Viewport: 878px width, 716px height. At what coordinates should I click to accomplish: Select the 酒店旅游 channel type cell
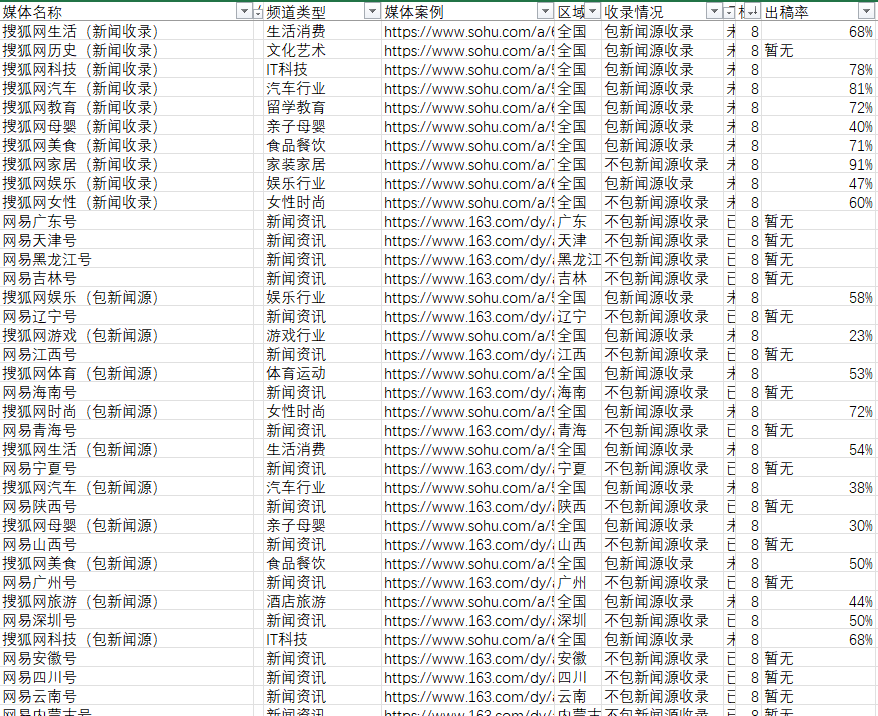click(295, 601)
